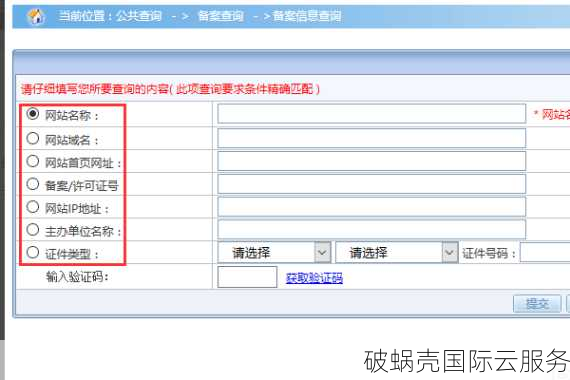Click 备案查询 in the breadcrumb
This screenshot has width=570, height=380.
pos(221,16)
